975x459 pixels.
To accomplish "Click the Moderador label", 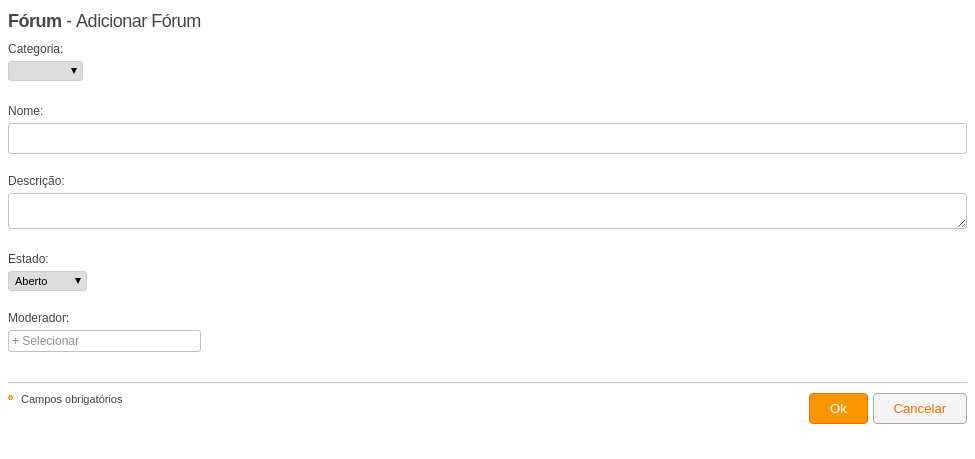I will [x=39, y=318].
